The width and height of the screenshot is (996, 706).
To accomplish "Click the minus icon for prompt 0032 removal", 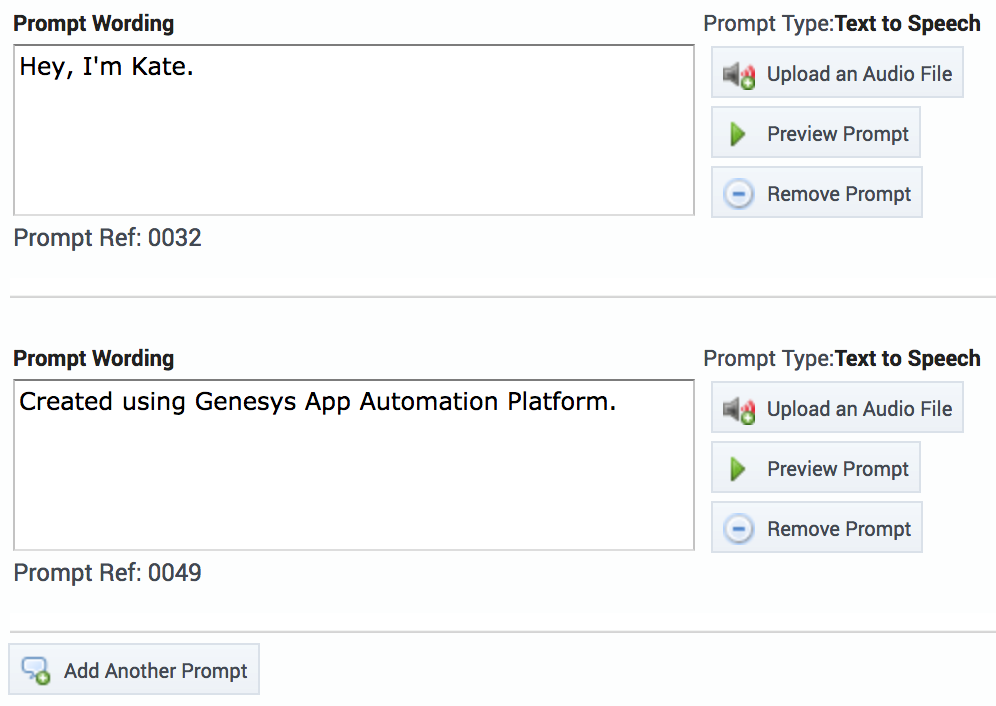I will coord(739,193).
